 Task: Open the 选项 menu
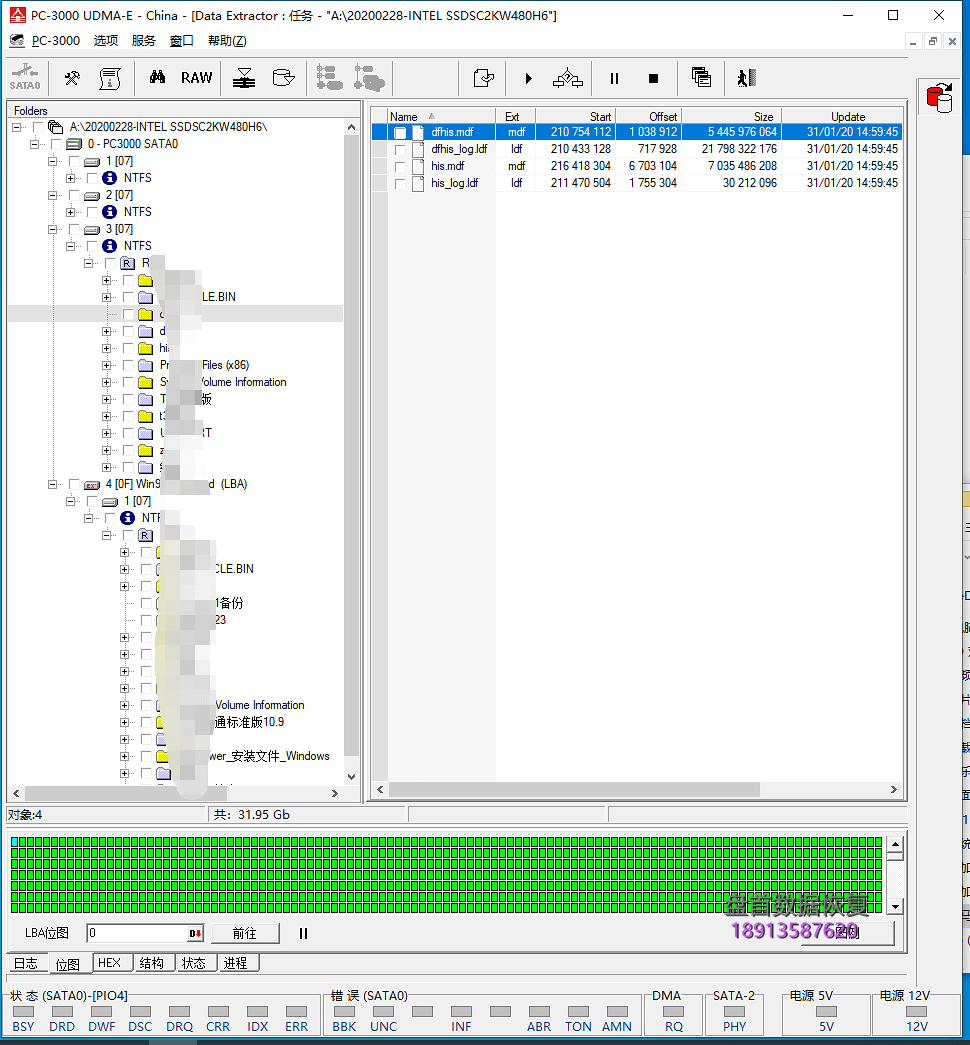click(105, 41)
